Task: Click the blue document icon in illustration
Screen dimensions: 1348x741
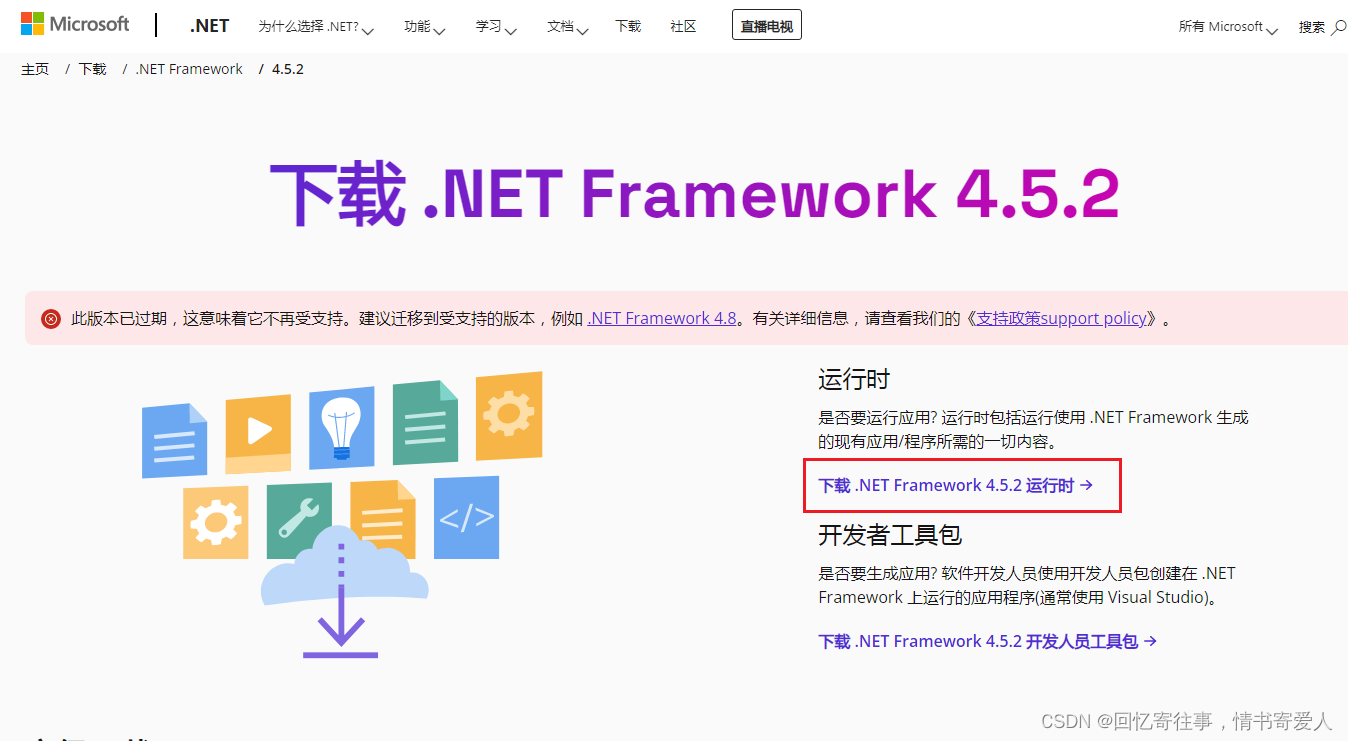Action: click(x=174, y=440)
